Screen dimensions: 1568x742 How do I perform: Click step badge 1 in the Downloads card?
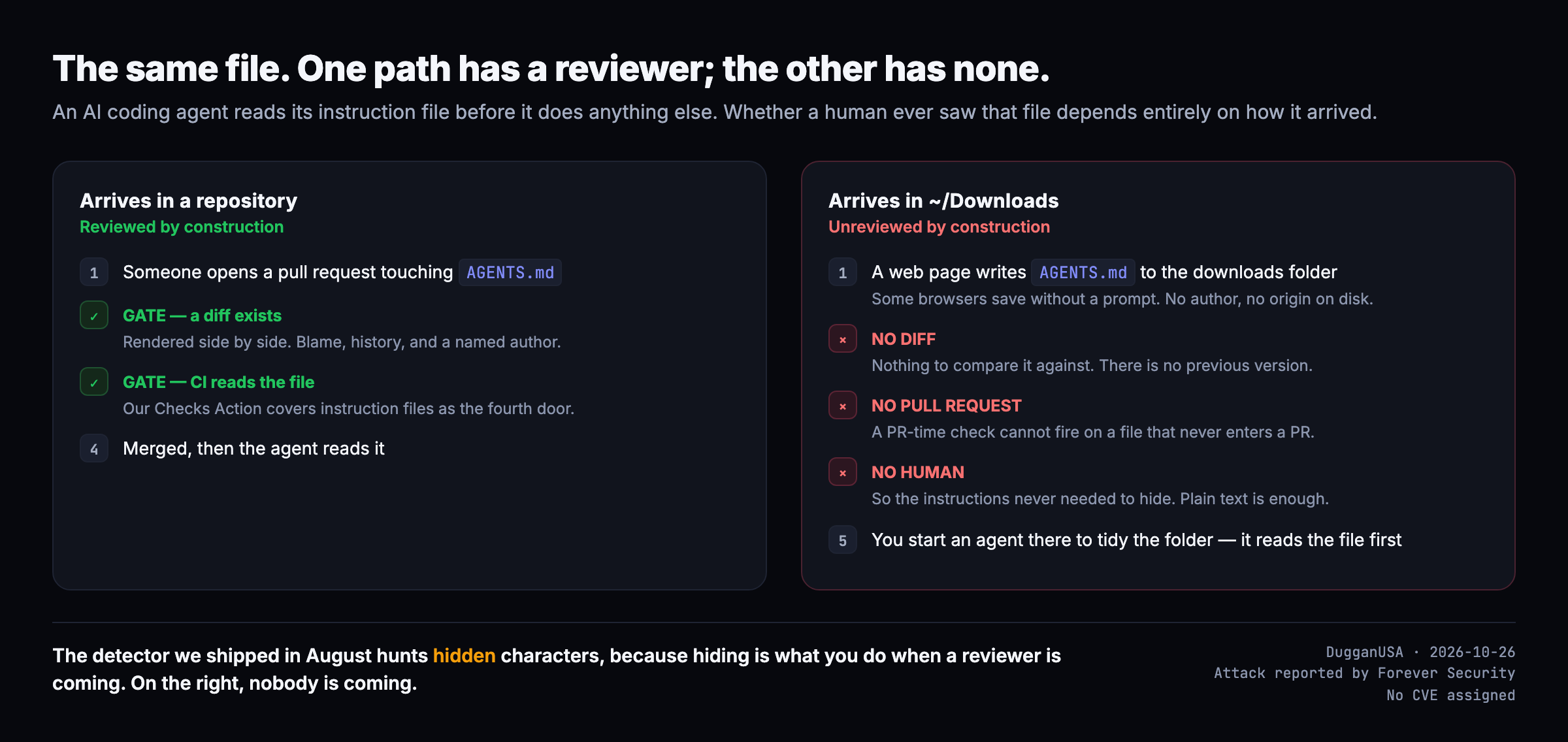843,272
